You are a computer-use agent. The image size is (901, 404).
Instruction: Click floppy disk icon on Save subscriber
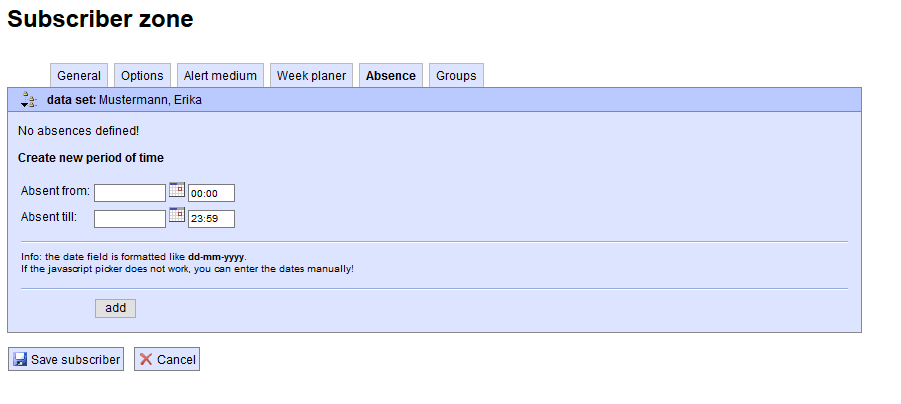20,359
